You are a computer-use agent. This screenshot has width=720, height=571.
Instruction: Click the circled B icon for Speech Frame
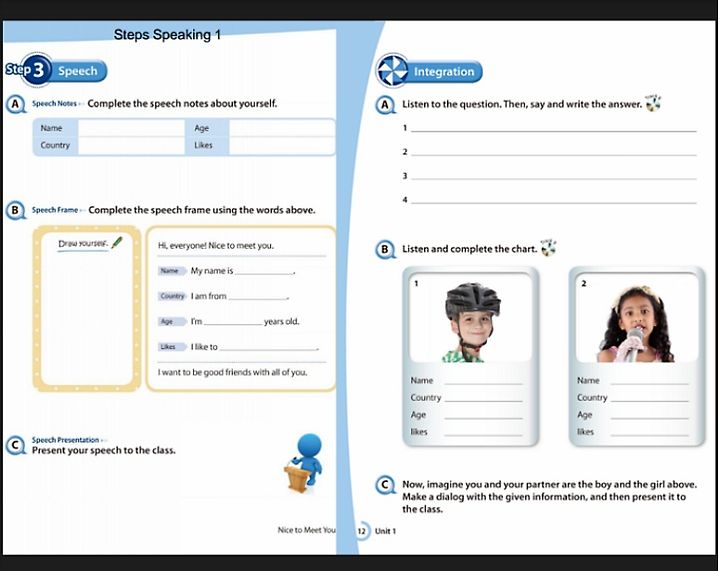(x=15, y=211)
